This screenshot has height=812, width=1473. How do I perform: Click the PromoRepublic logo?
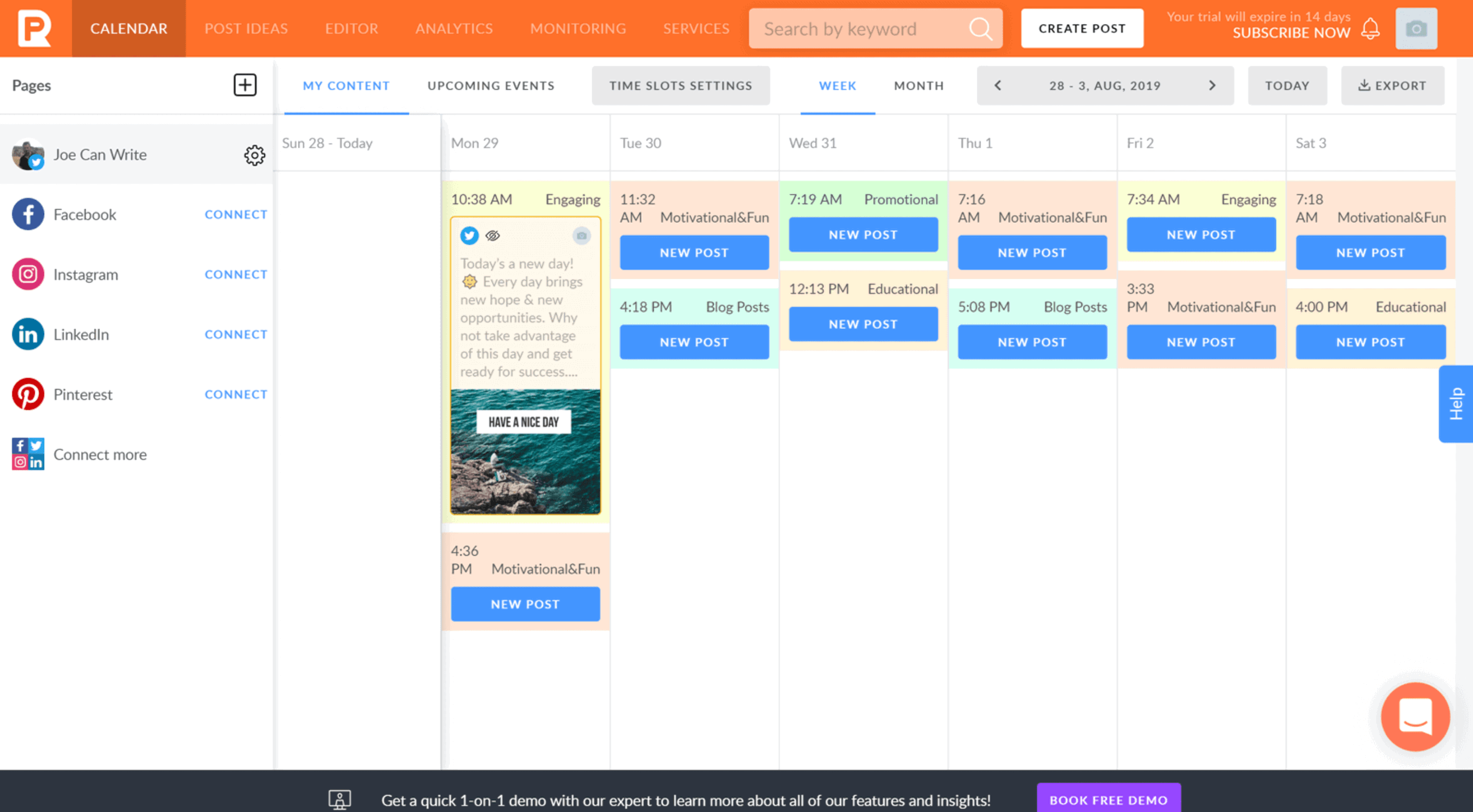coord(35,28)
